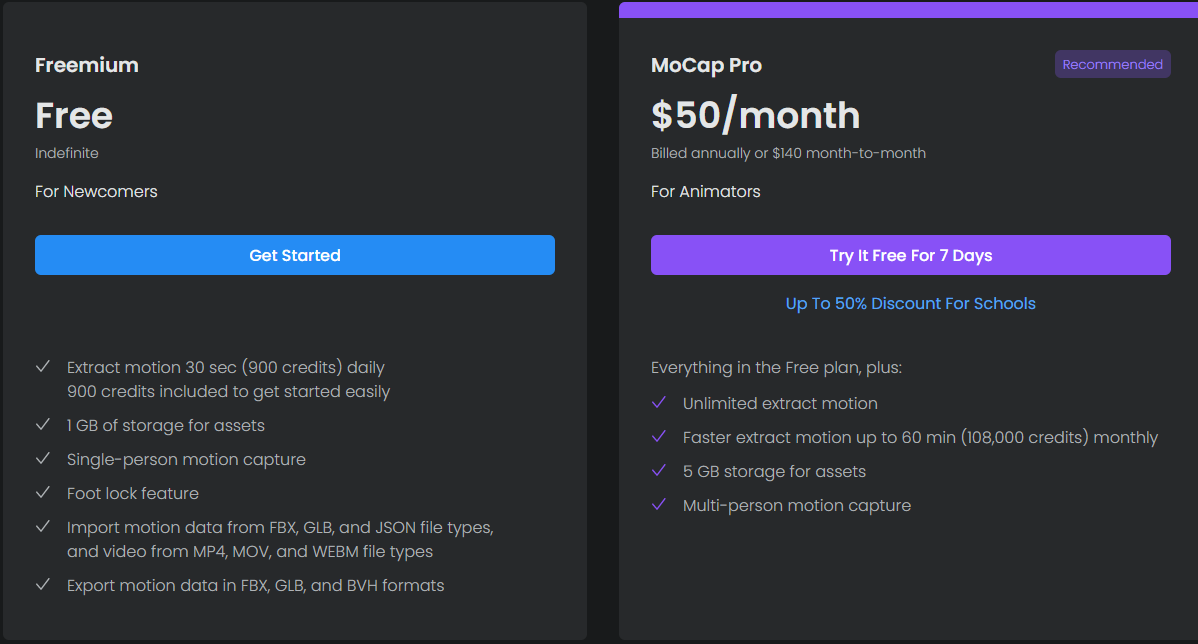The image size is (1198, 644).
Task: Click checkmark beside Single-person motion capture
Action: pos(44,458)
